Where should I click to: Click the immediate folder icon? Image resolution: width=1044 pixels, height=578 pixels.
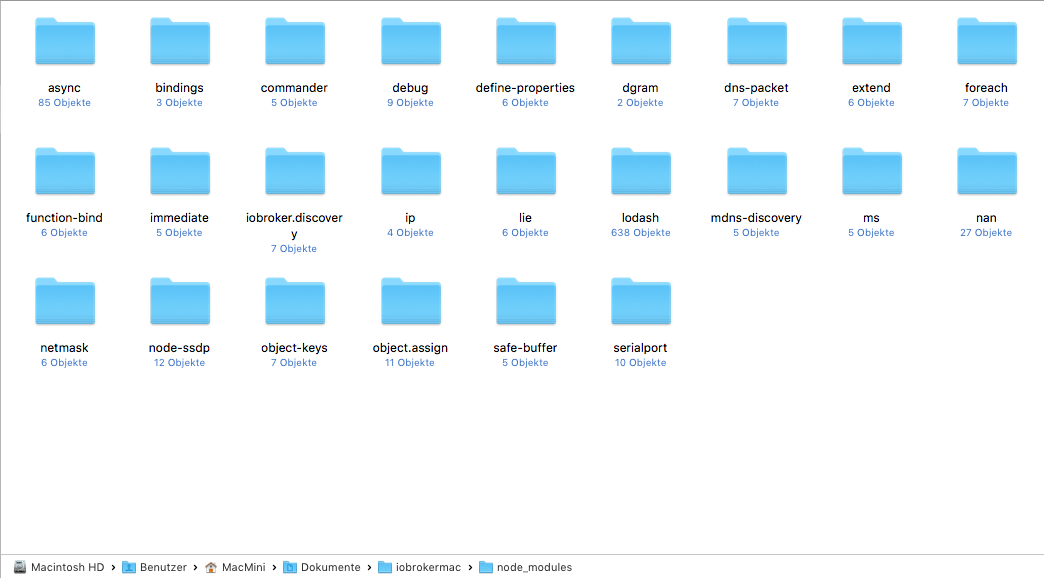point(180,171)
